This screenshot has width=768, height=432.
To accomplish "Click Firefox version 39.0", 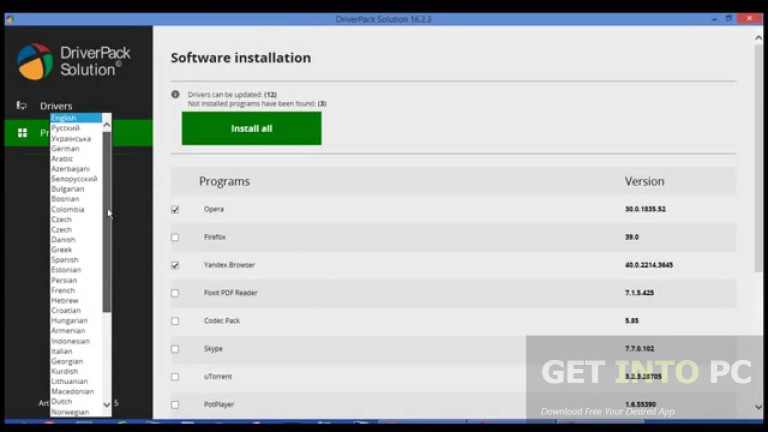I will tap(632, 237).
